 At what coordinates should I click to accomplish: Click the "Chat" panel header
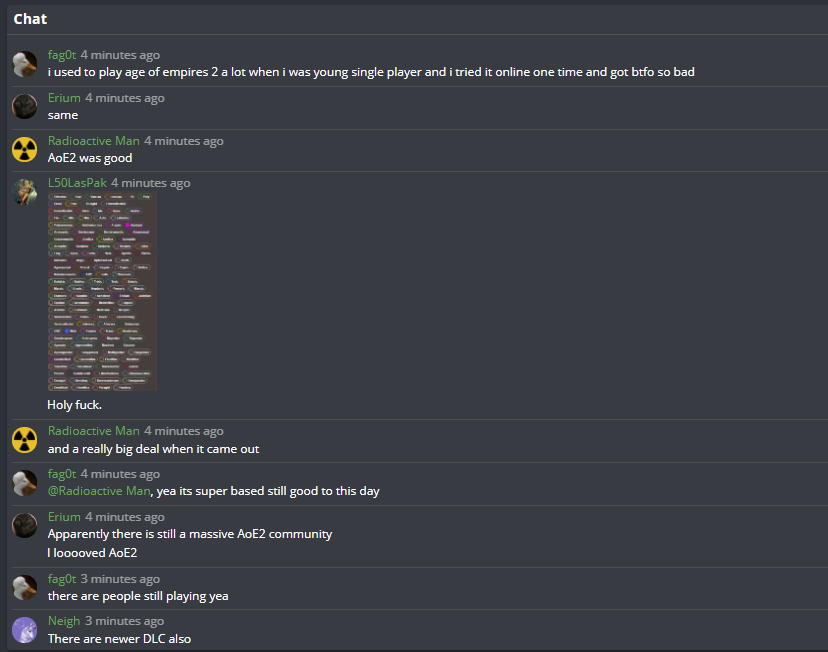(30, 19)
